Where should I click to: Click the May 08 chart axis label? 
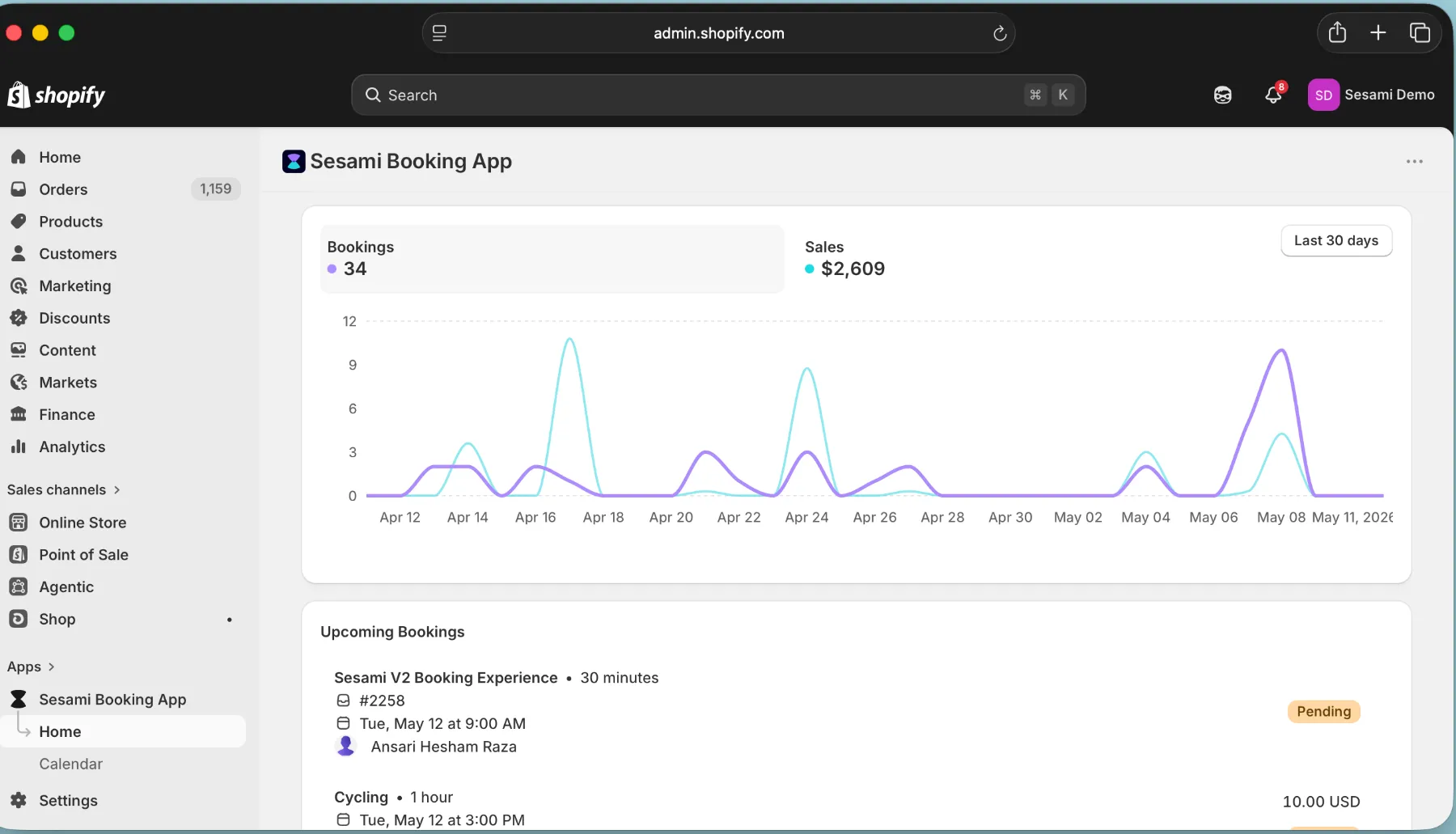point(1281,517)
